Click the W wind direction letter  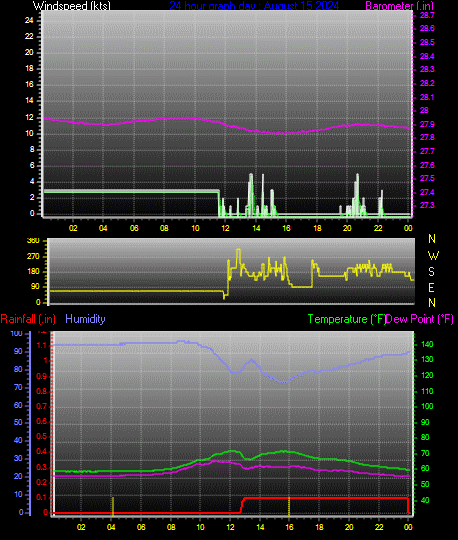pos(433,256)
